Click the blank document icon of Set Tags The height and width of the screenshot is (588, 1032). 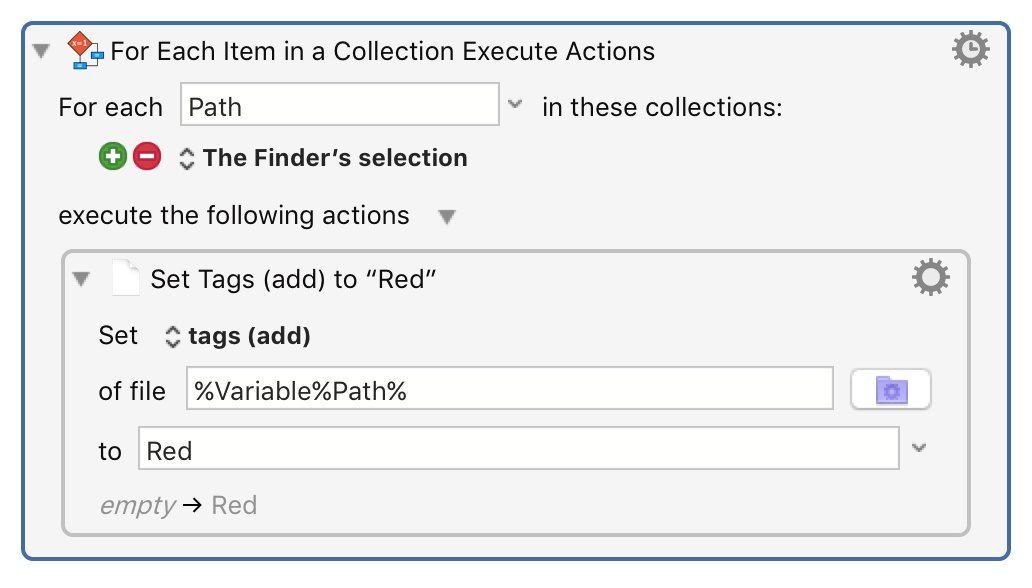point(125,278)
